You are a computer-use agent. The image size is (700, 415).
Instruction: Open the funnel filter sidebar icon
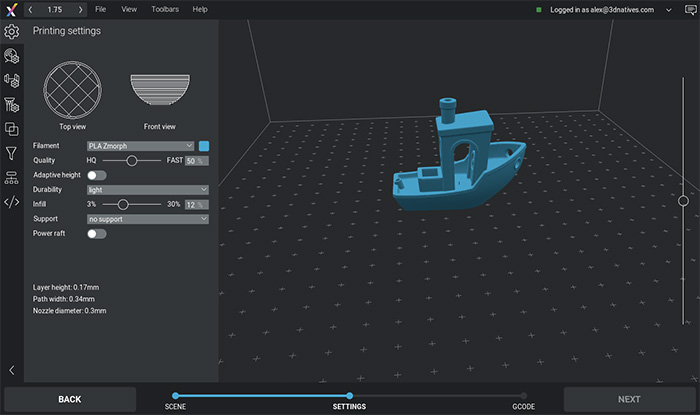coord(12,154)
